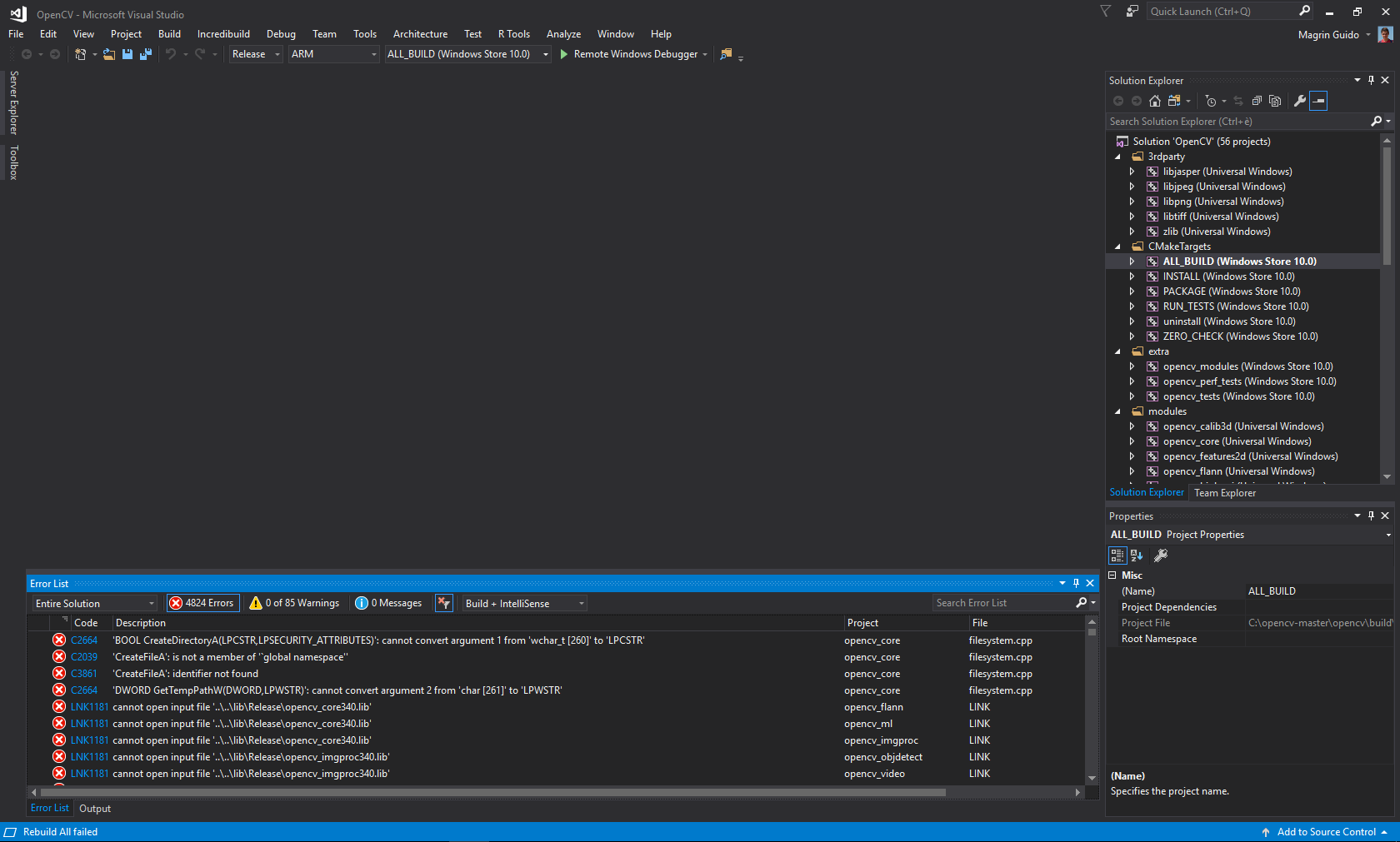Screen dimensions: 1400x842
Task: Open the Build menu
Action: (169, 34)
